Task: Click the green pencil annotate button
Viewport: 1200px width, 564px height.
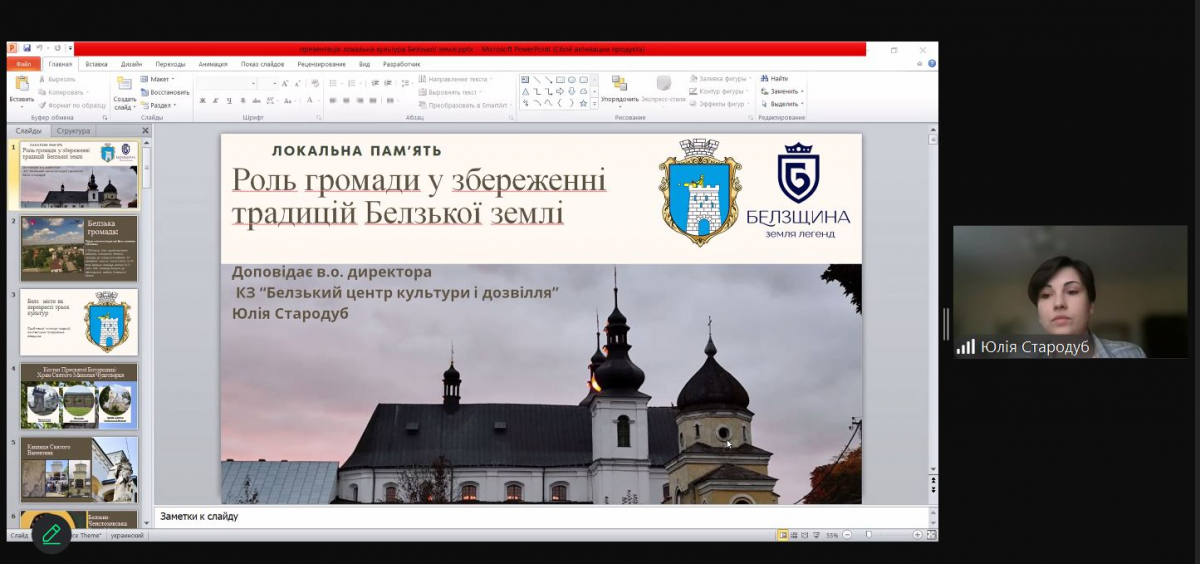Action: click(x=51, y=534)
